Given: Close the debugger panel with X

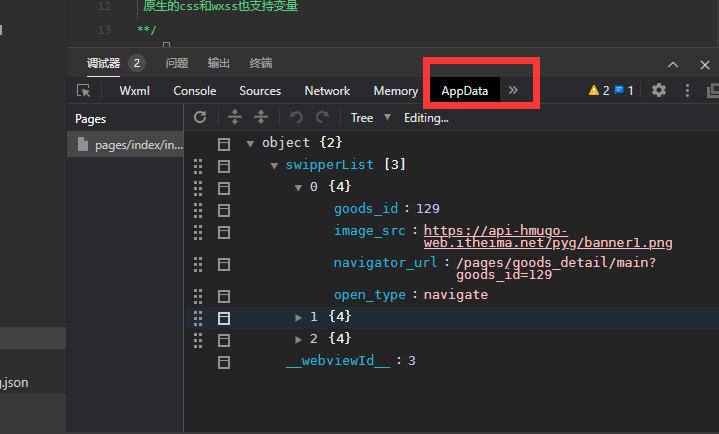Looking at the screenshot, I should click(x=705, y=65).
